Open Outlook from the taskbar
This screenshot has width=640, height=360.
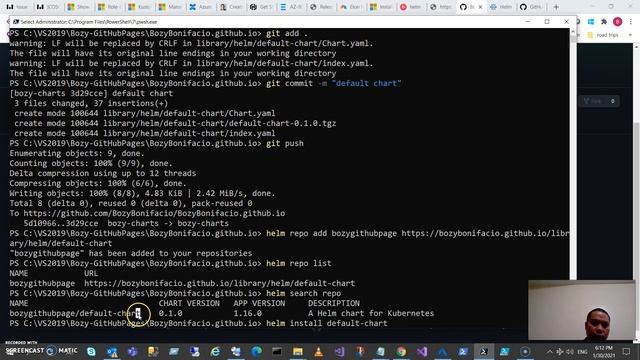coord(112,351)
